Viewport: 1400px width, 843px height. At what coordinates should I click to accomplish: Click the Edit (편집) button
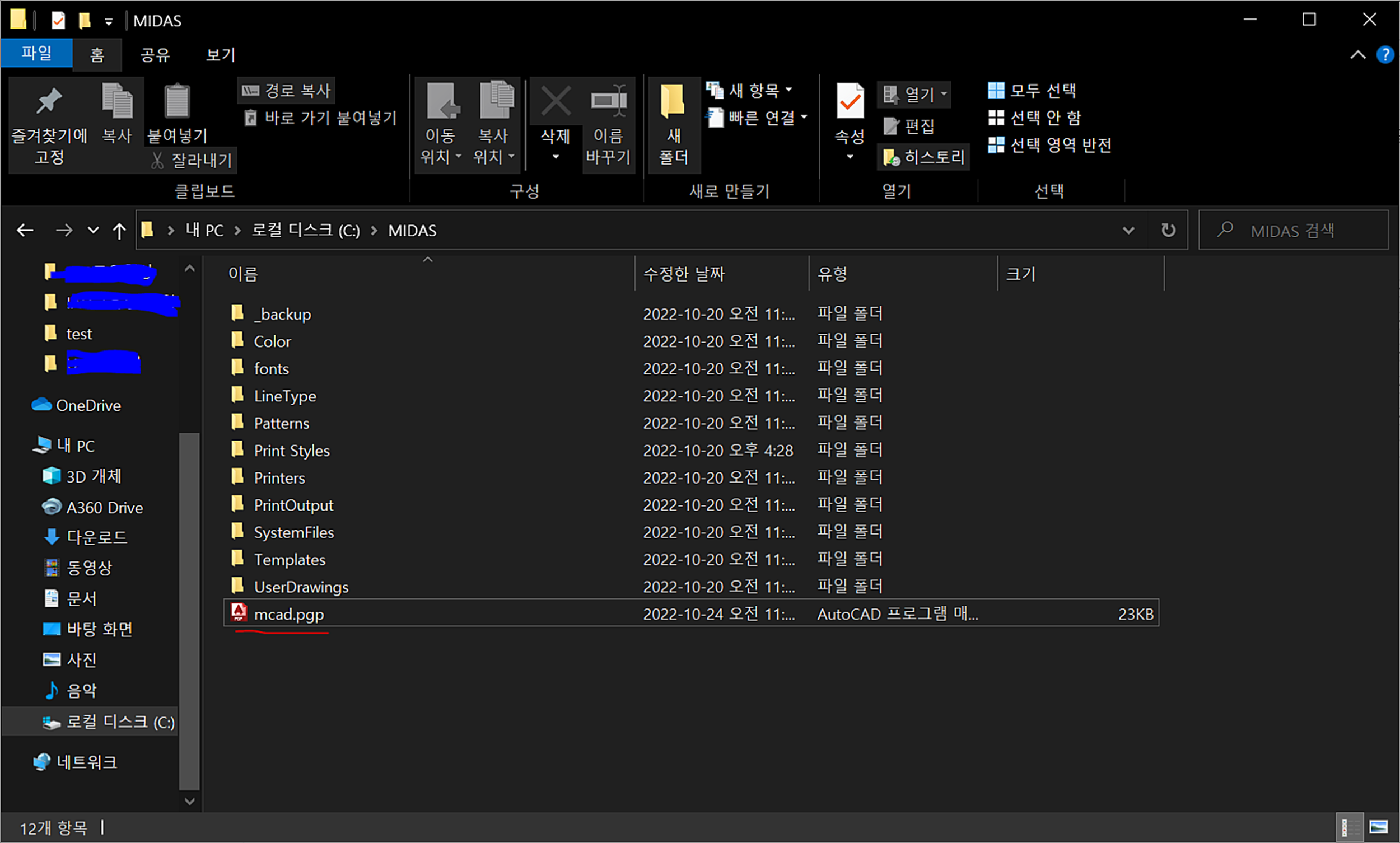point(909,126)
